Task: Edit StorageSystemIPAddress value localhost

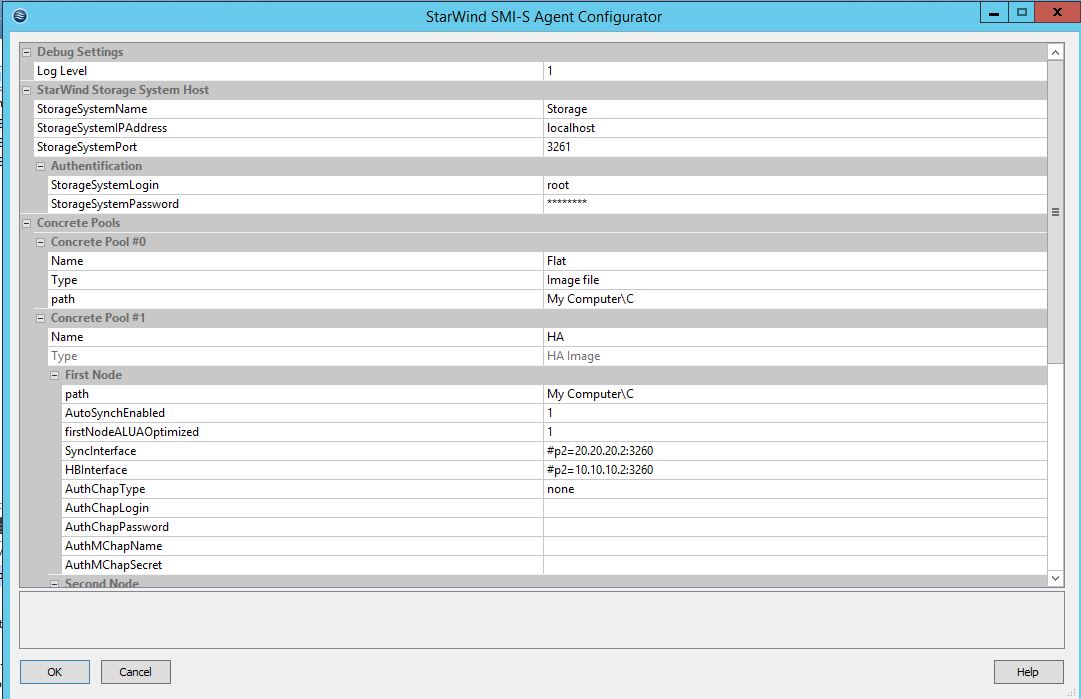Action: [x=795, y=128]
